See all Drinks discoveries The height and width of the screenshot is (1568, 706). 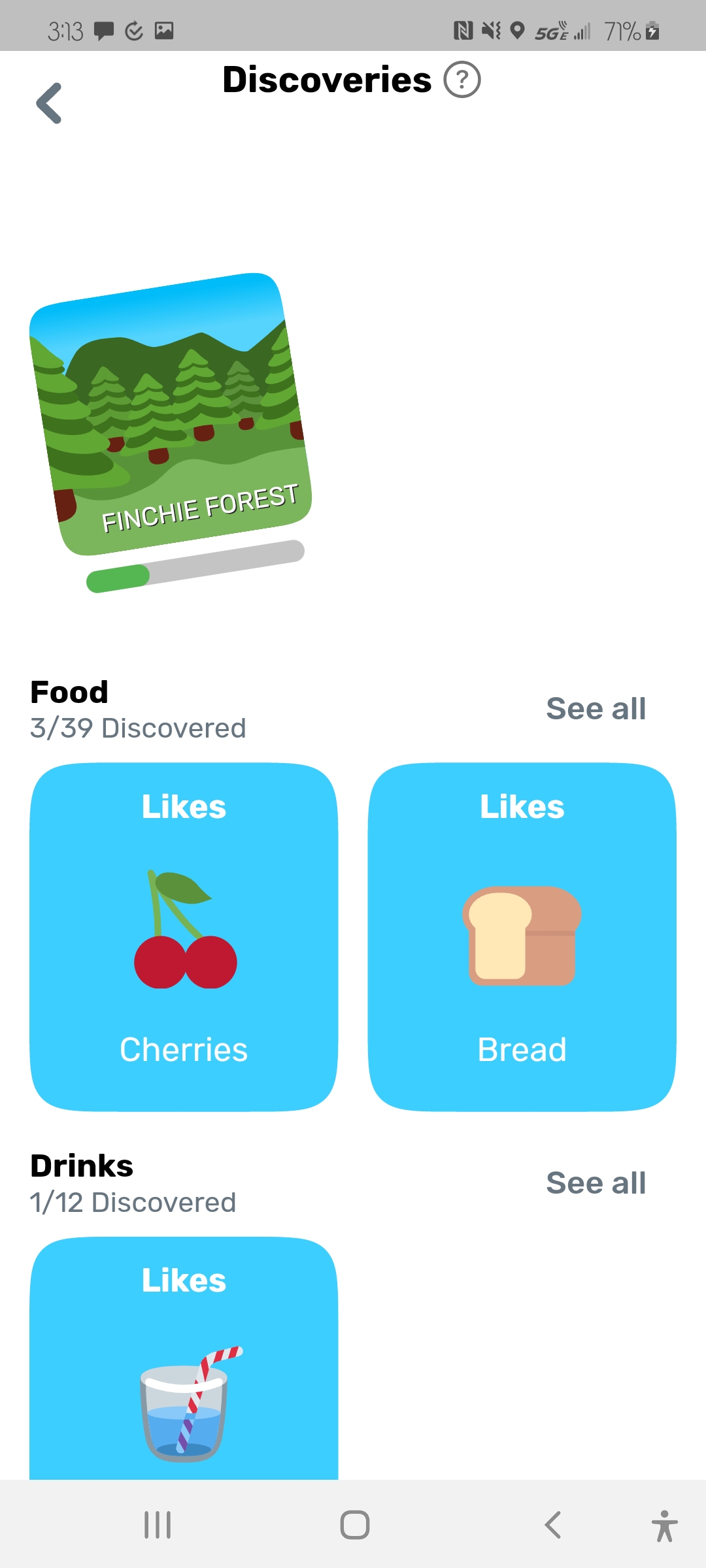pyautogui.click(x=596, y=1183)
